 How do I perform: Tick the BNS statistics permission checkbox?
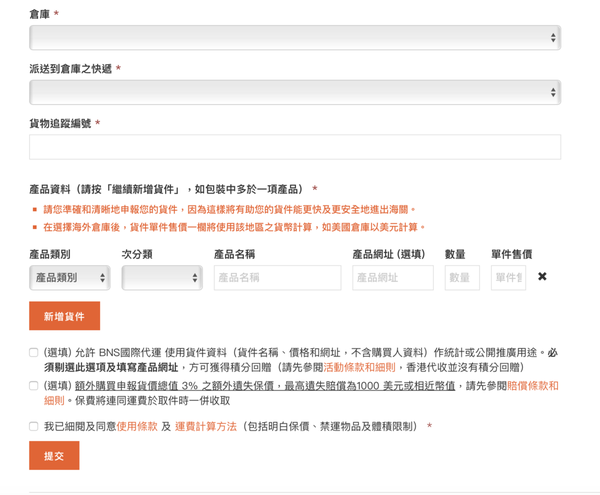[x=34, y=352]
